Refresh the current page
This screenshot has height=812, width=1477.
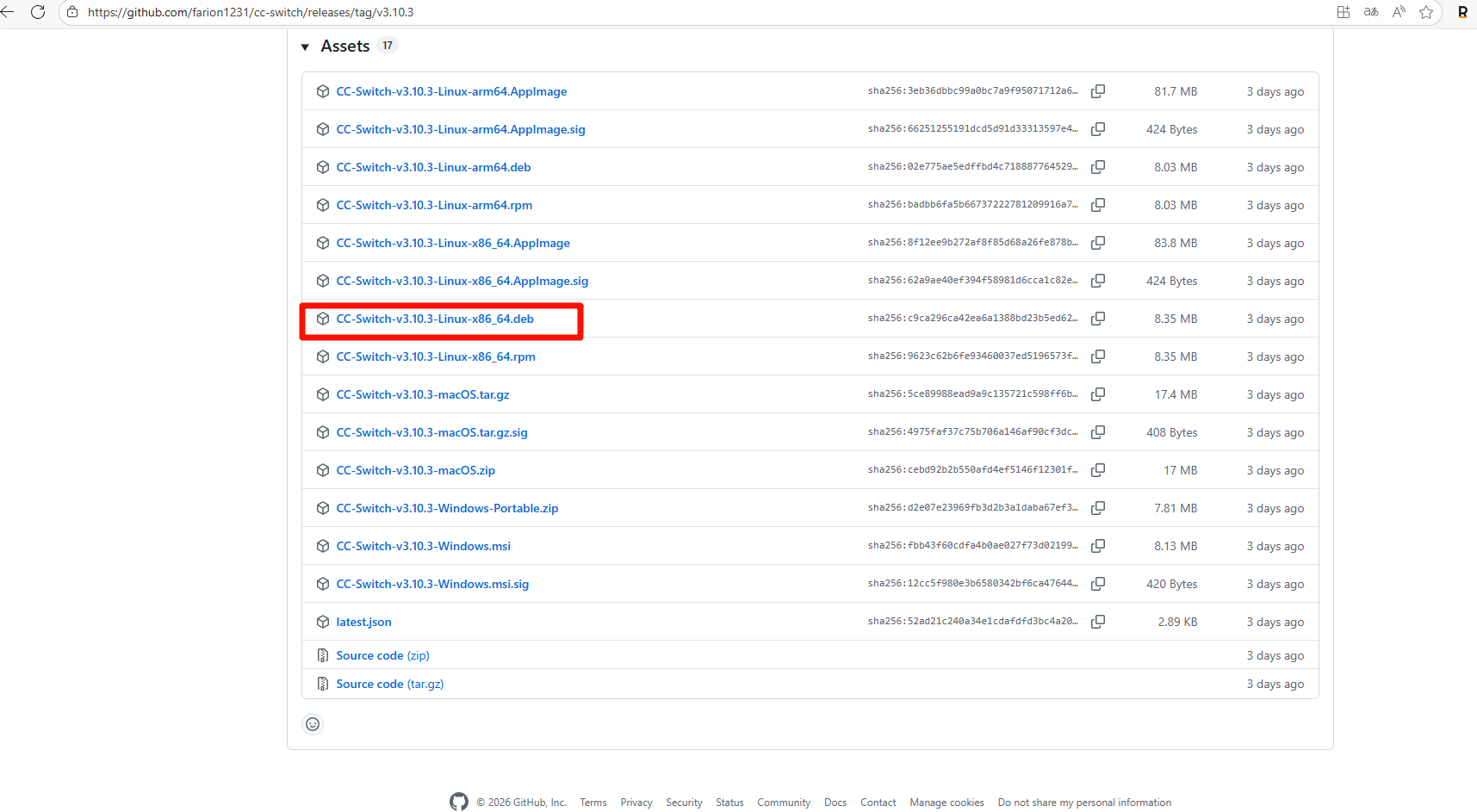pyautogui.click(x=38, y=12)
